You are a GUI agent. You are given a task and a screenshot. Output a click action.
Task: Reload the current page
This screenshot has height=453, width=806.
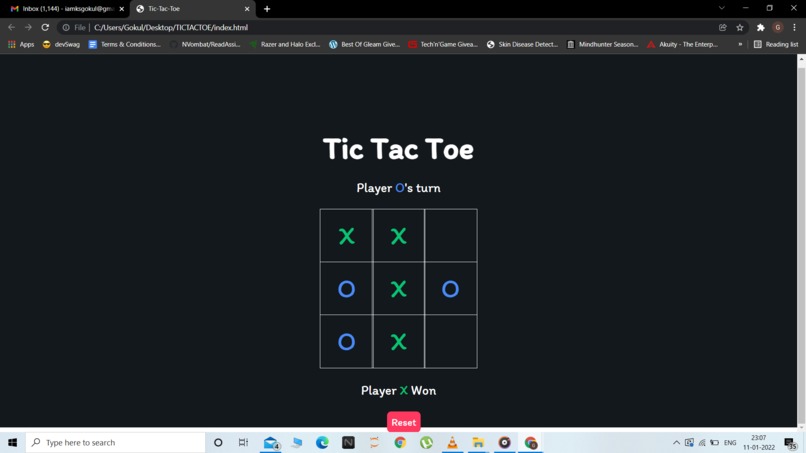pyautogui.click(x=45, y=27)
